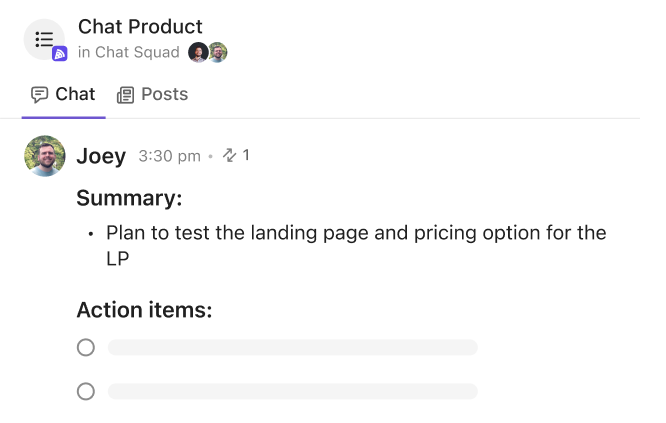
Task: Switch to the Chat tab
Action: tap(63, 94)
